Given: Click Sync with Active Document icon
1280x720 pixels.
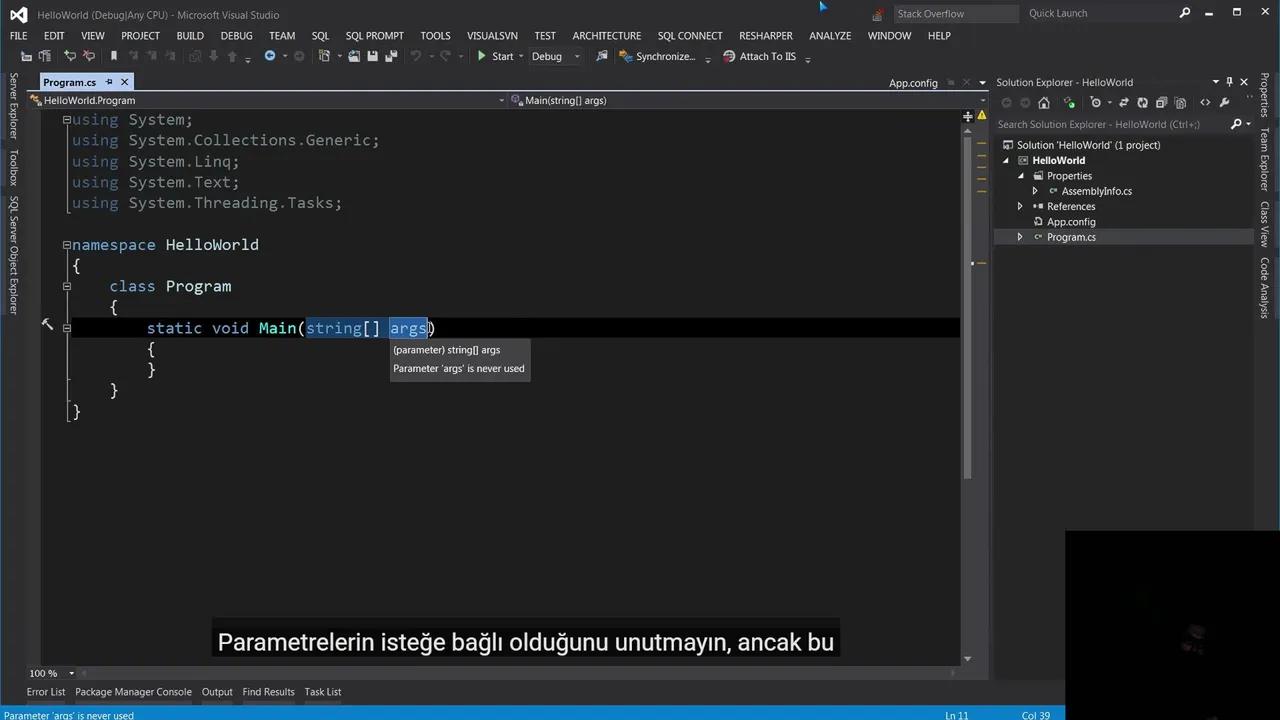Looking at the screenshot, I should point(1124,102).
